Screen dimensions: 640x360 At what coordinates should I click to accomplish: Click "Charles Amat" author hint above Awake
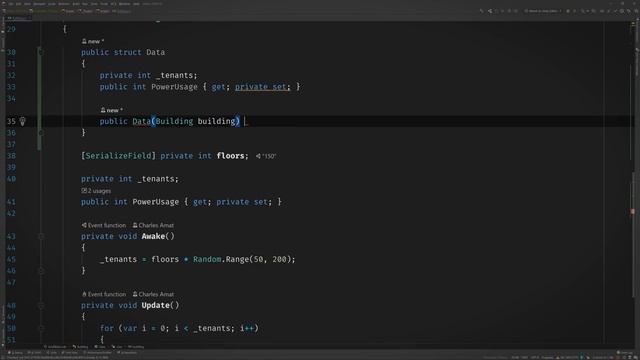click(153, 225)
